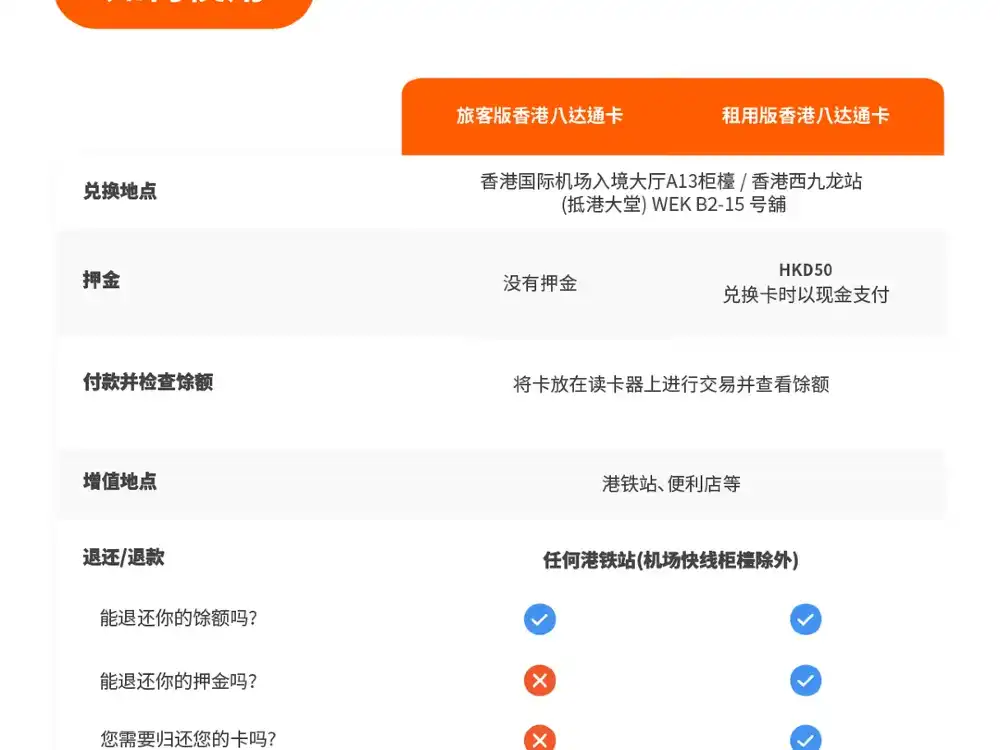Click the red cross for 旅客版 under 能退还你的押金吗

pyautogui.click(x=540, y=680)
